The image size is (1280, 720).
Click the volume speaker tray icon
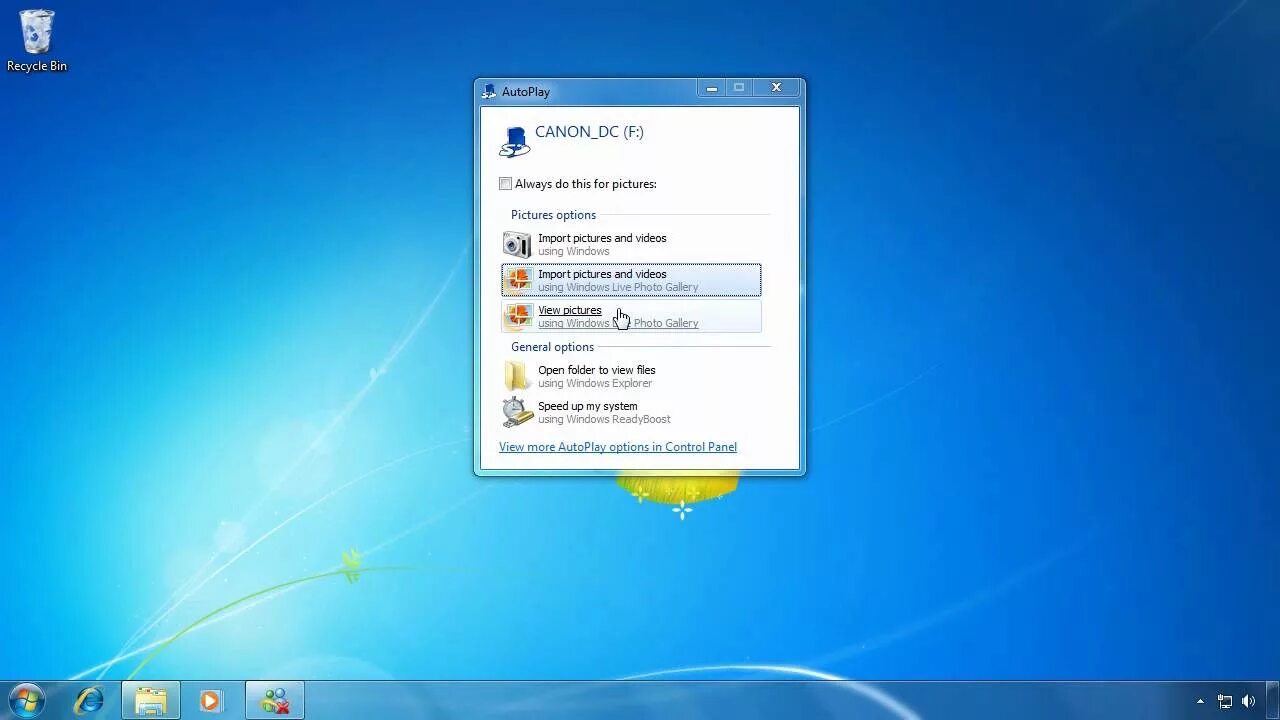coord(1248,701)
